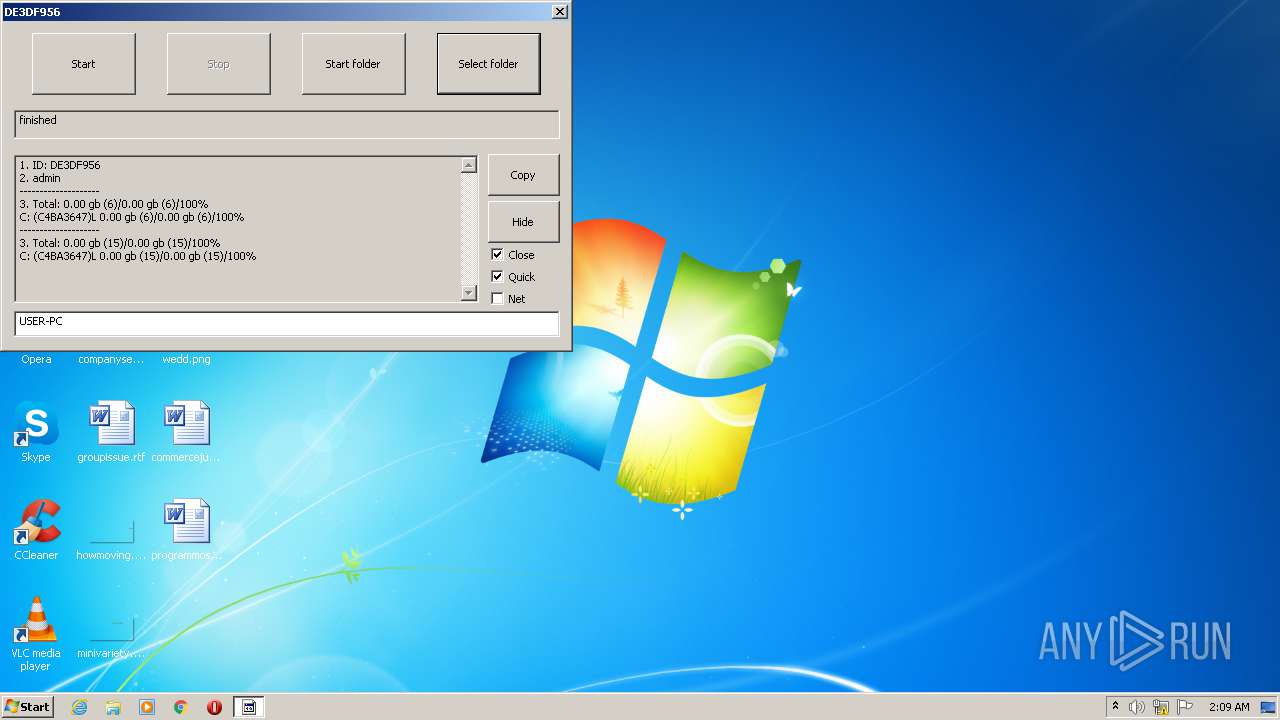Select the CCleaner desktop shortcut

point(36,530)
